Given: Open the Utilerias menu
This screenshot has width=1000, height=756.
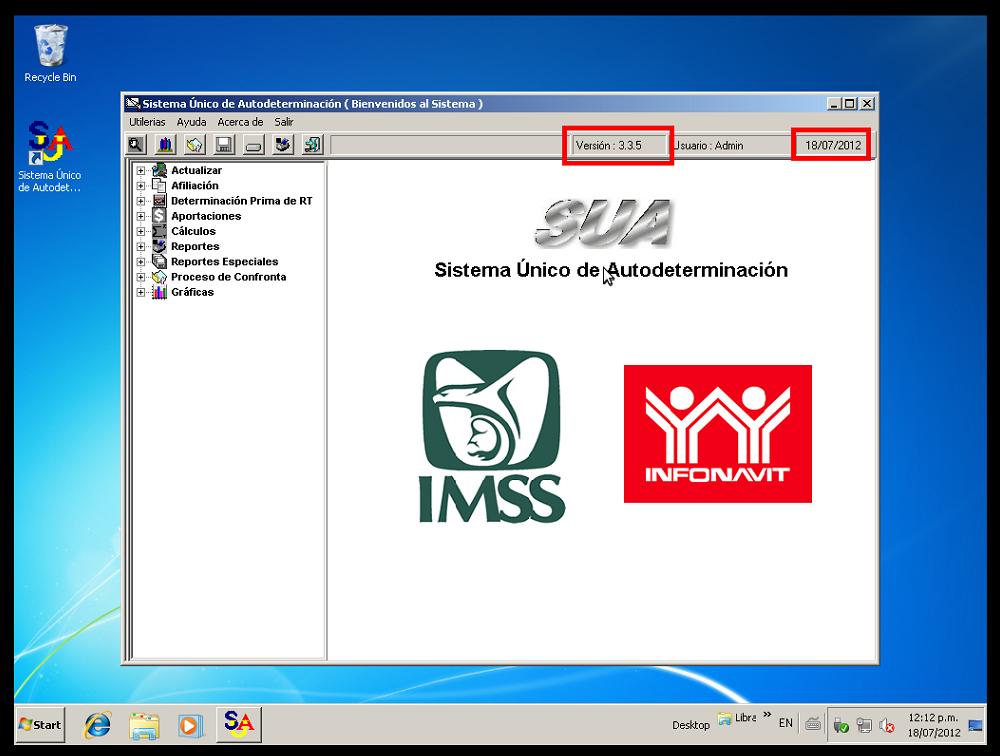Looking at the screenshot, I should 147,121.
